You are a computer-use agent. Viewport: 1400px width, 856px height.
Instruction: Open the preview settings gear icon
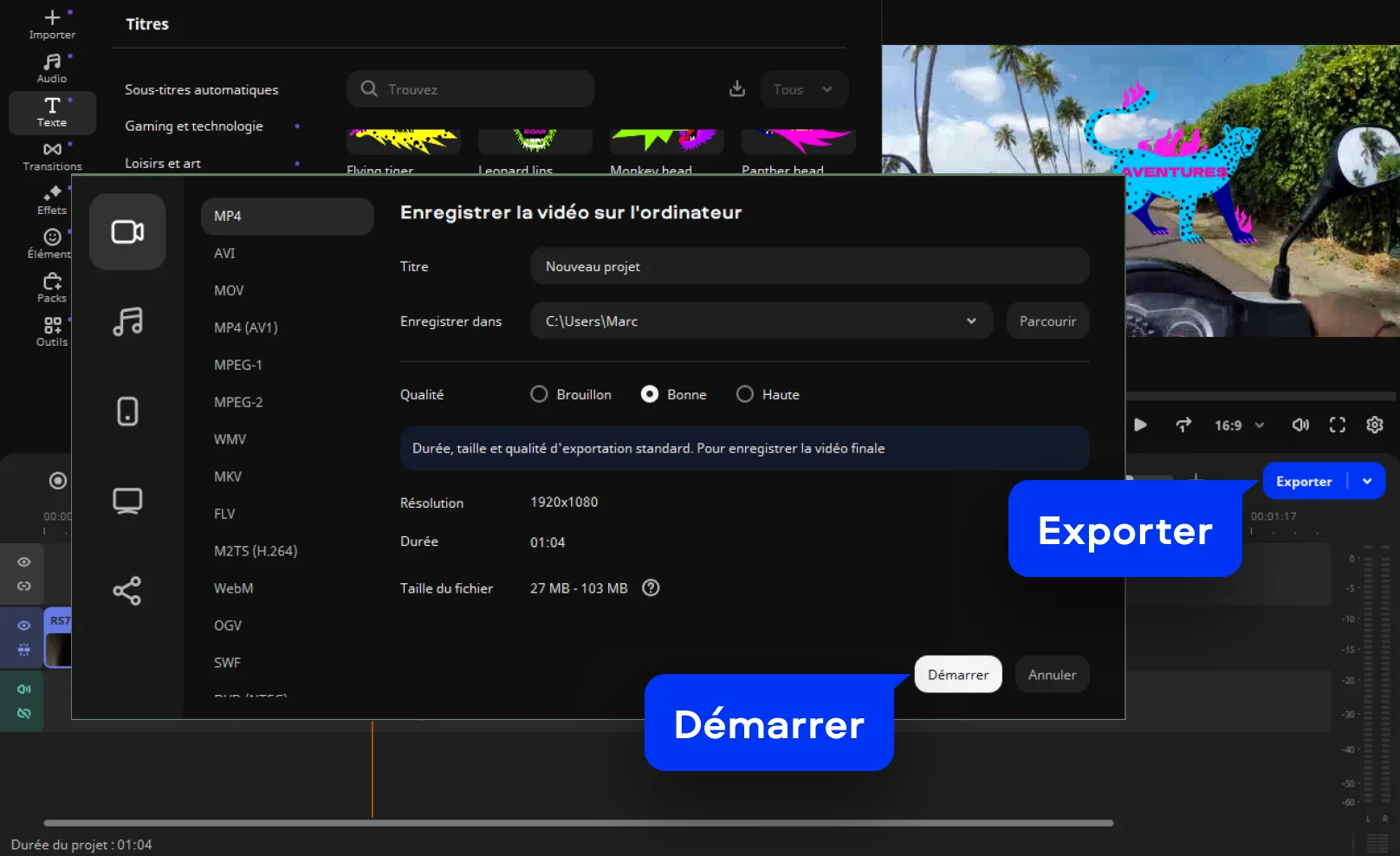[x=1375, y=425]
